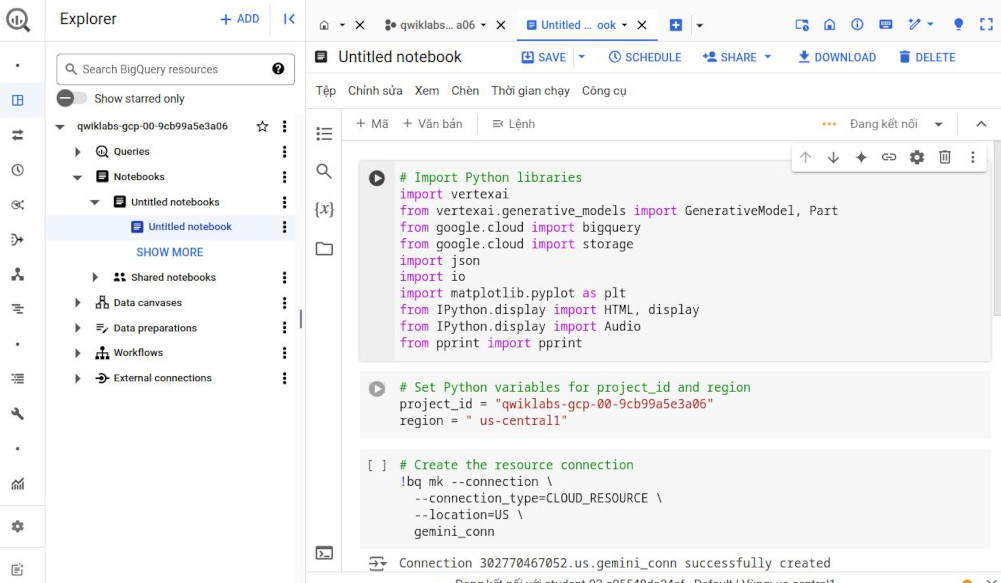Screen dimensions: 1001x583
Task: Open Scheduled queries clock sidebar icon
Action: point(18,170)
